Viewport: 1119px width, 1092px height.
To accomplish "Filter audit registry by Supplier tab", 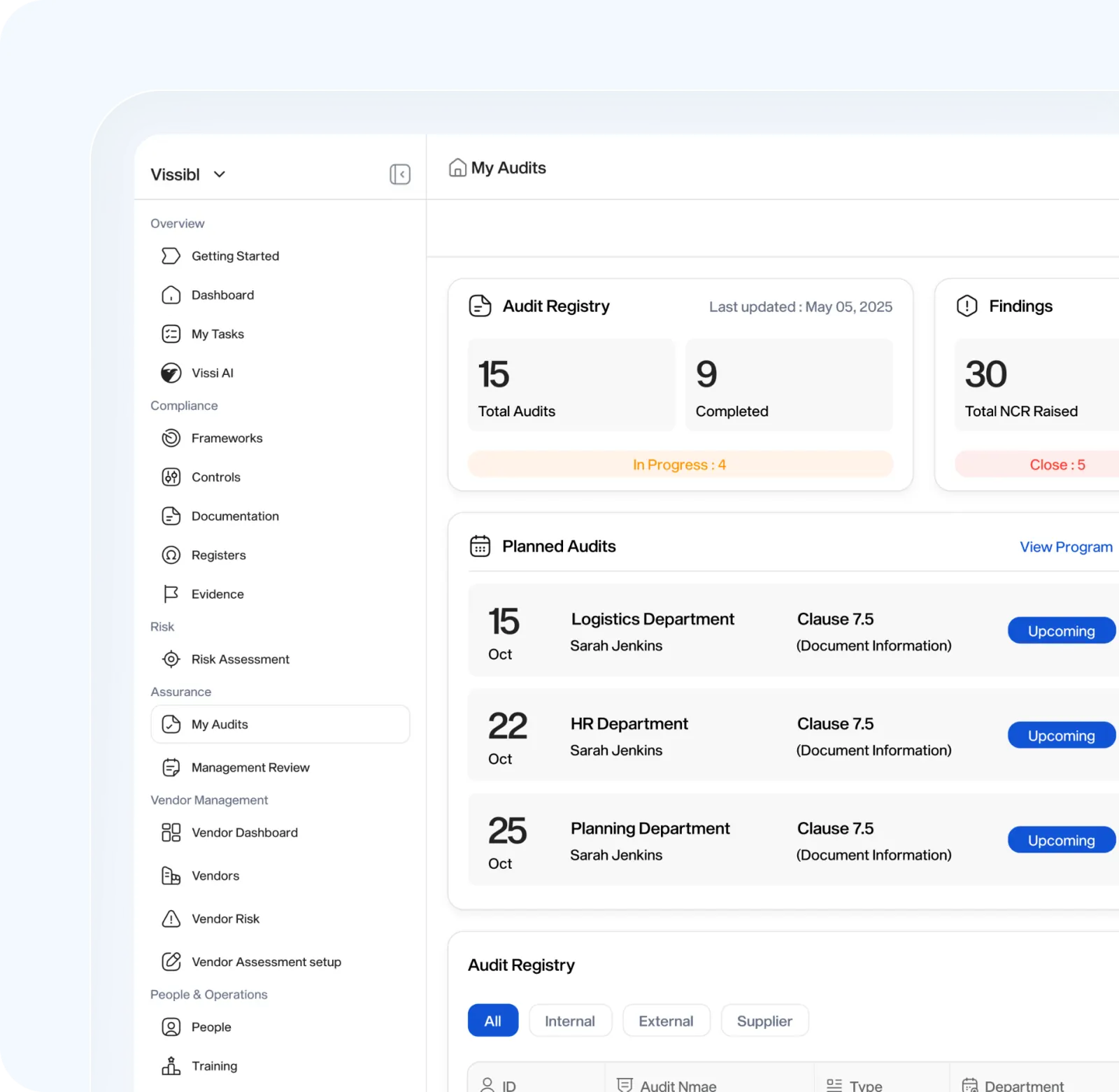I will pos(764,1021).
